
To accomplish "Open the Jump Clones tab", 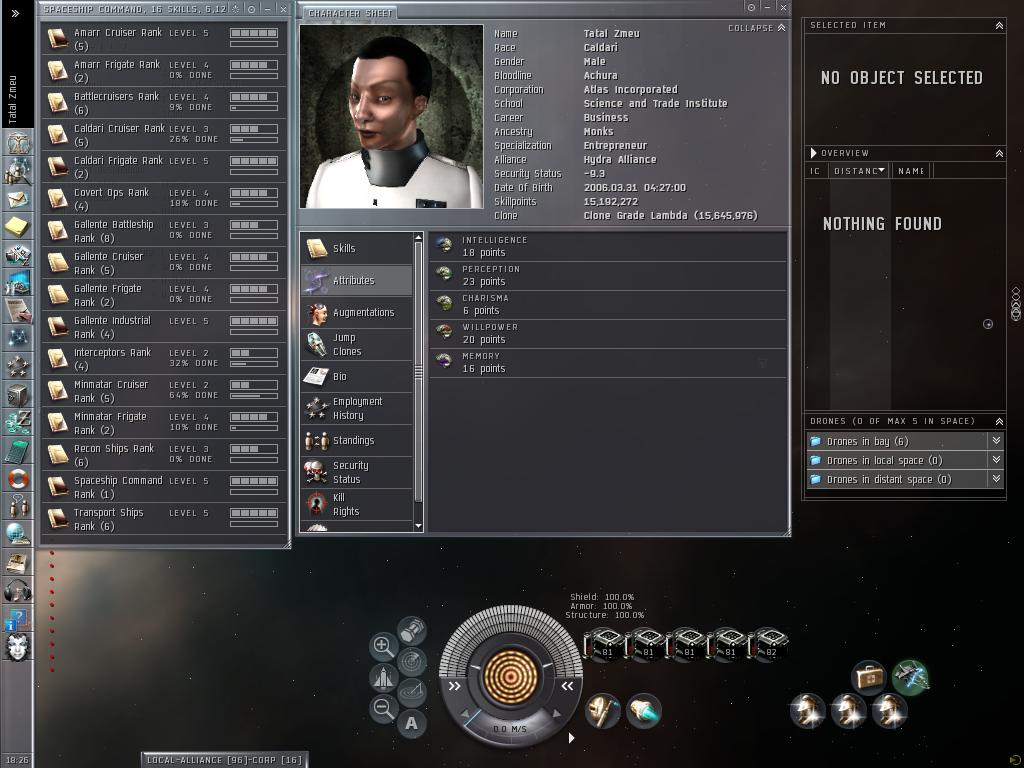I will 357,344.
